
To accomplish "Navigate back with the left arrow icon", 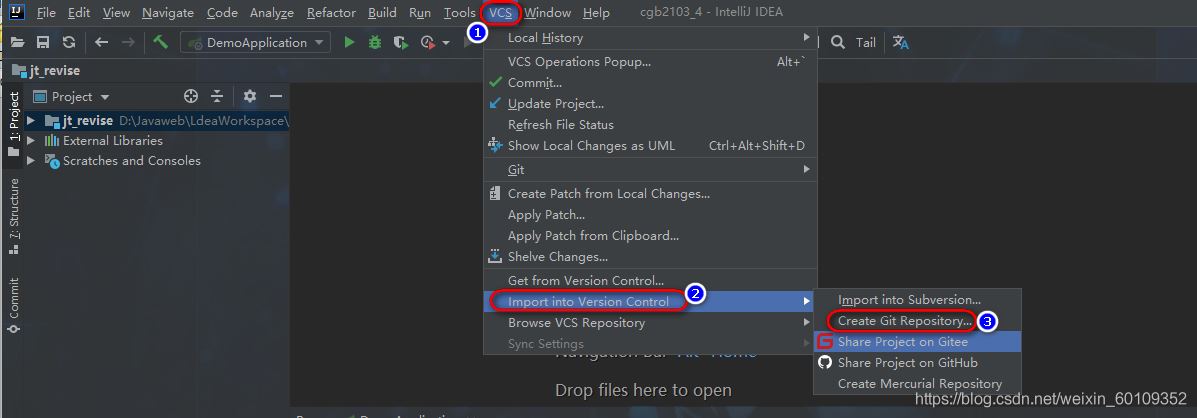I will (x=102, y=43).
